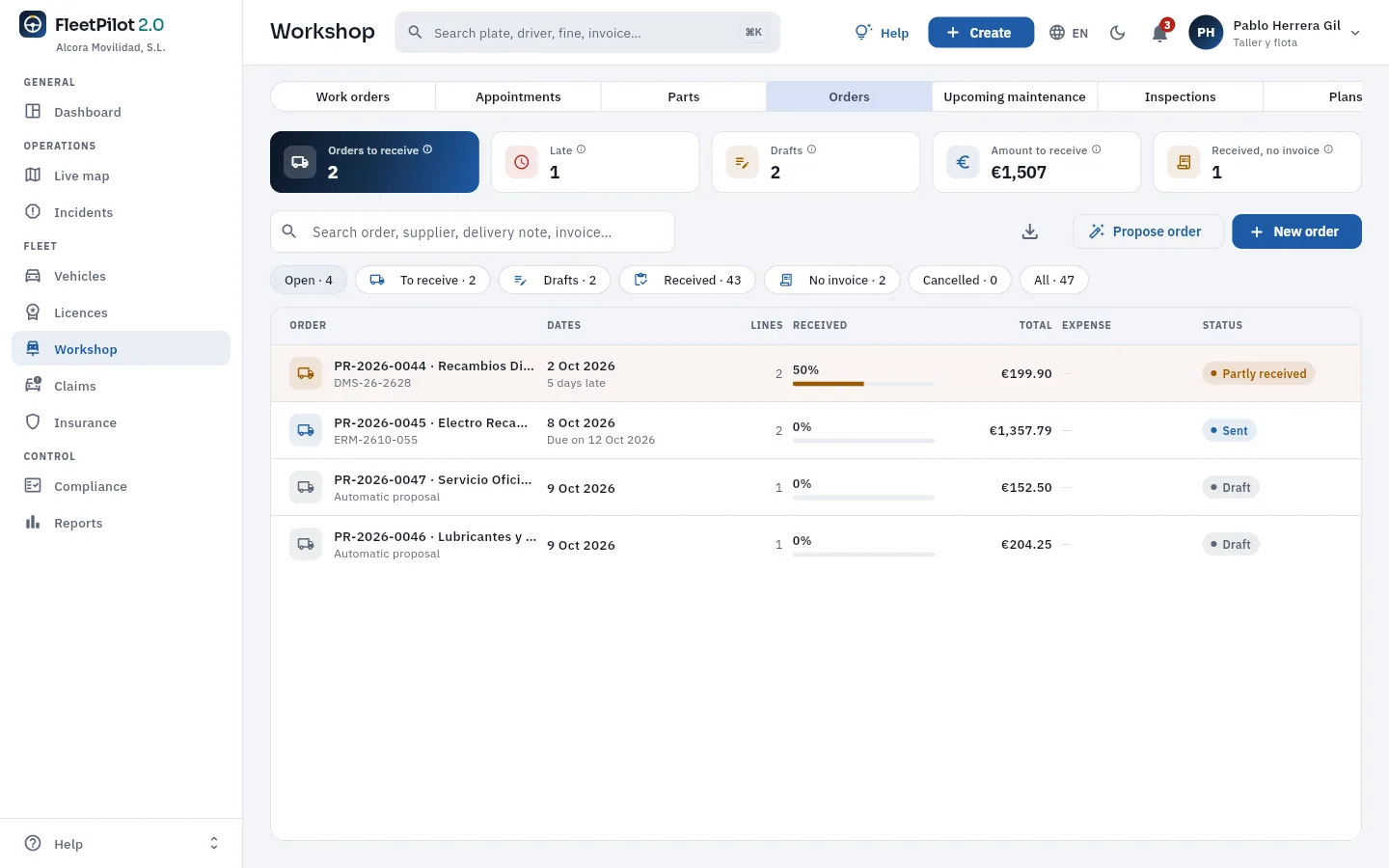Image resolution: width=1389 pixels, height=868 pixels.
Task: Open language selector EN
Action: click(1069, 33)
